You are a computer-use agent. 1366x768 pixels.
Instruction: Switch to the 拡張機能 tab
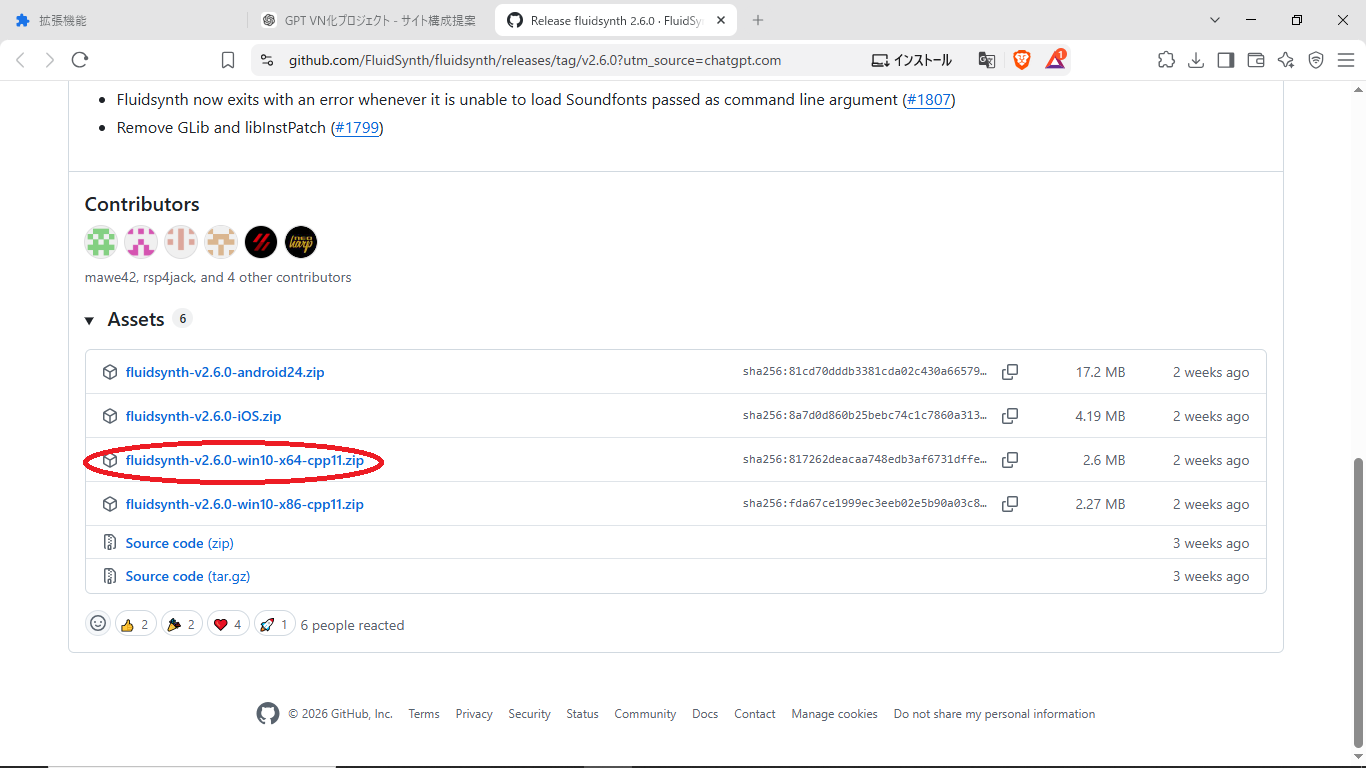(124, 20)
